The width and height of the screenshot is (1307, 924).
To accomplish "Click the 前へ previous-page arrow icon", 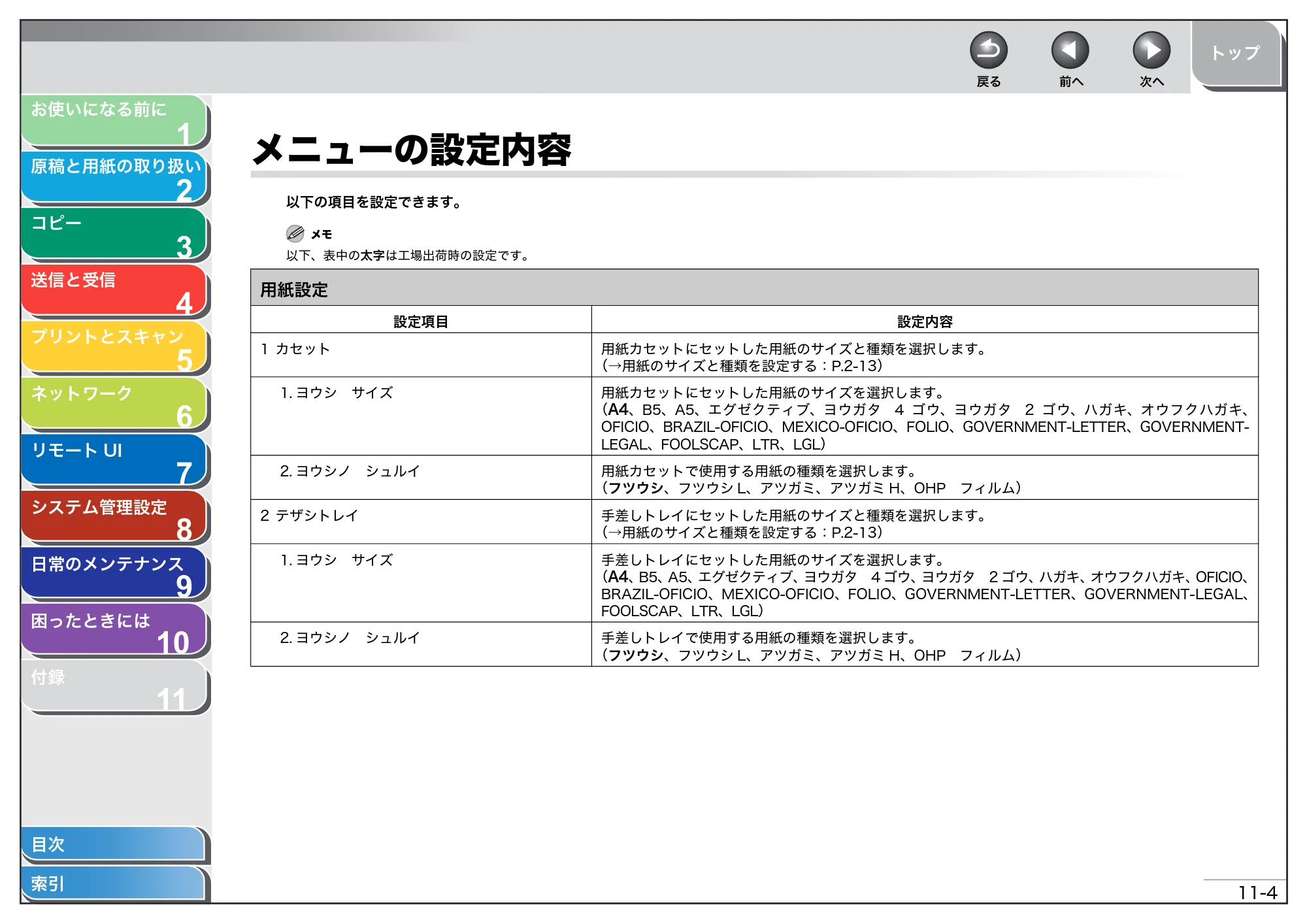I will click(1070, 50).
